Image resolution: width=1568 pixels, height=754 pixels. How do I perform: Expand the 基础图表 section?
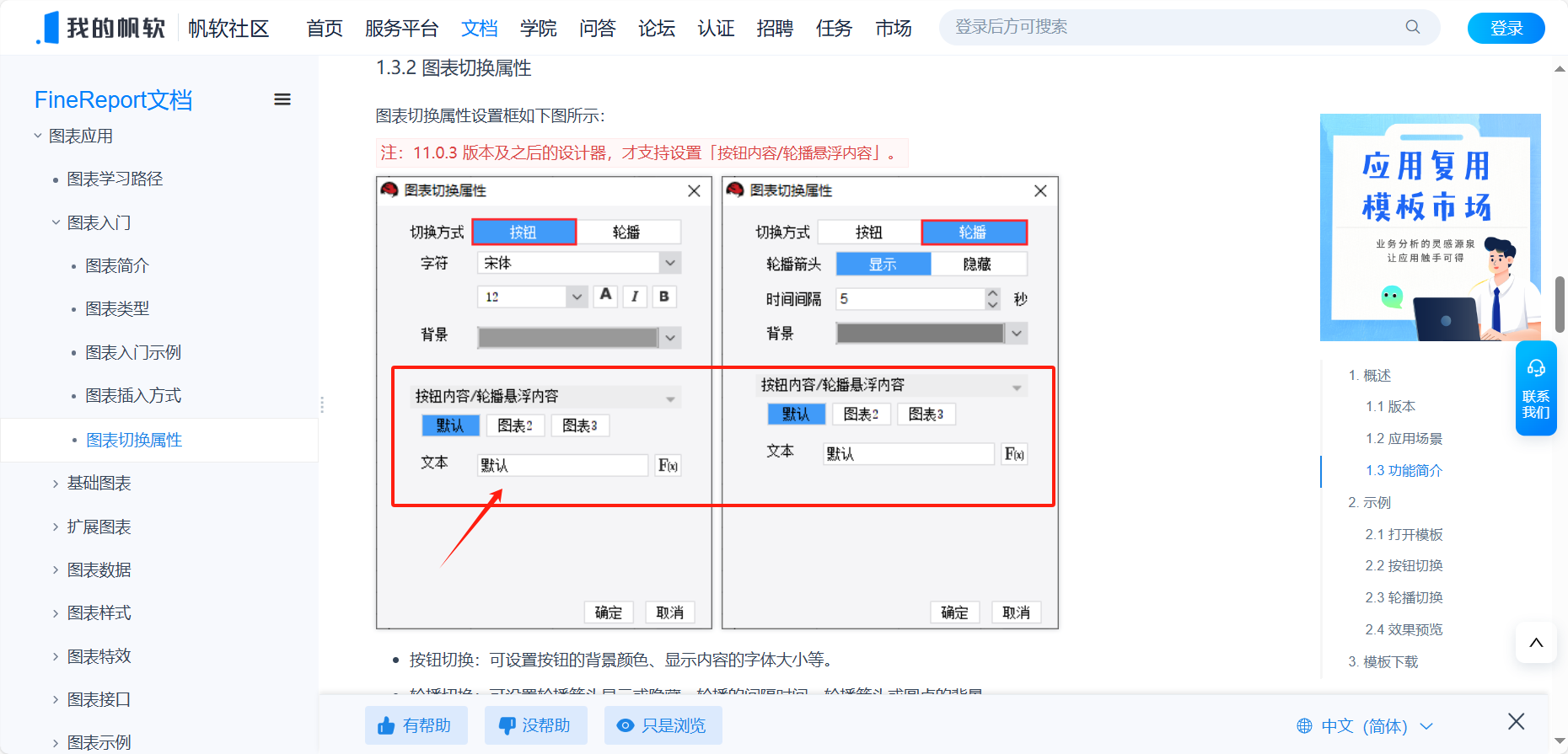(x=56, y=484)
